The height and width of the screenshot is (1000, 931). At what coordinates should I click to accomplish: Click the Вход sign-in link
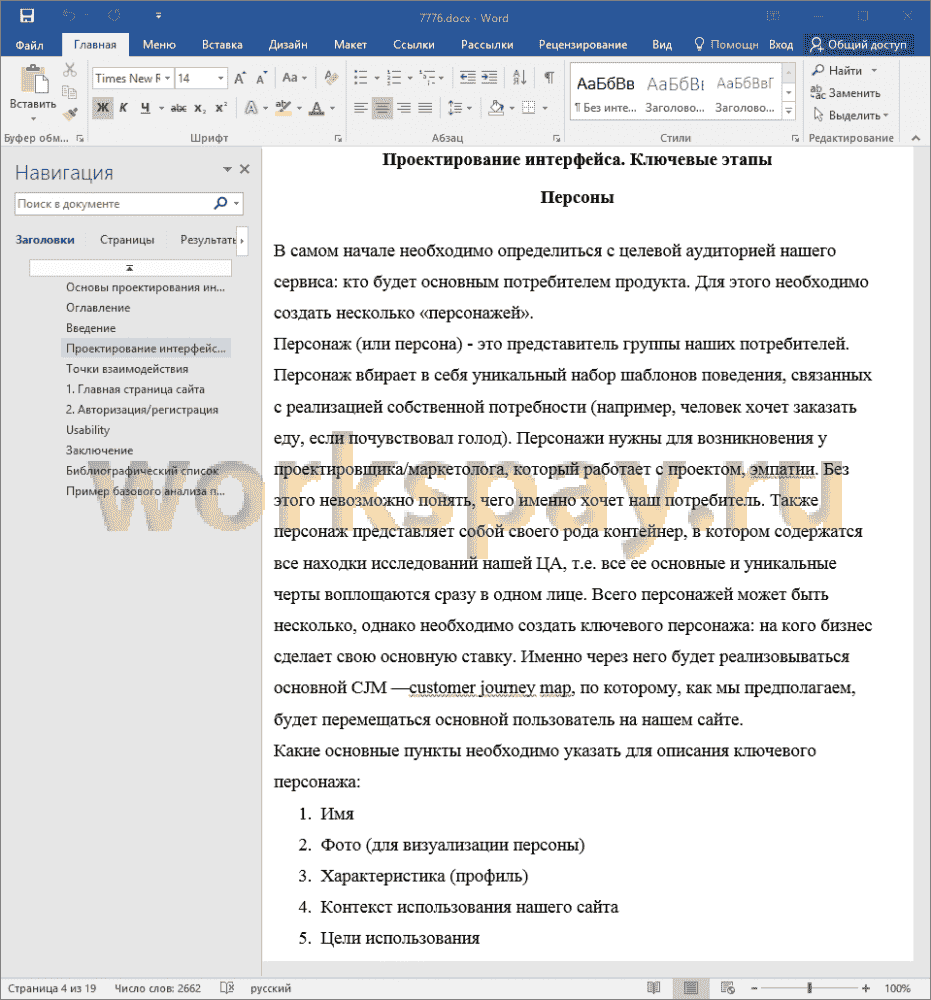point(781,45)
